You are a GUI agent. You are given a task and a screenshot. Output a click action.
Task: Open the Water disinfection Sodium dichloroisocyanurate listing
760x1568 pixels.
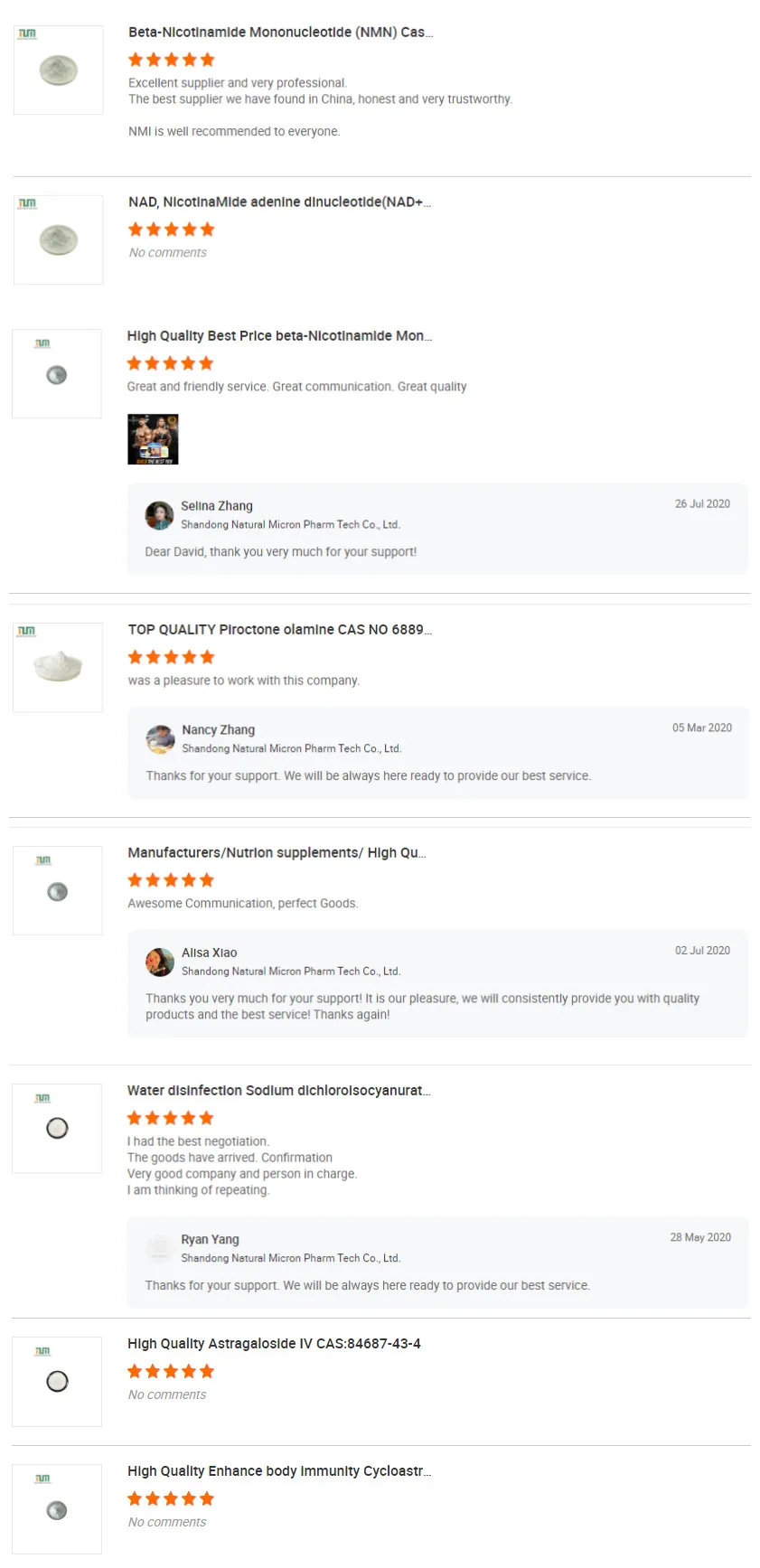click(x=278, y=1091)
